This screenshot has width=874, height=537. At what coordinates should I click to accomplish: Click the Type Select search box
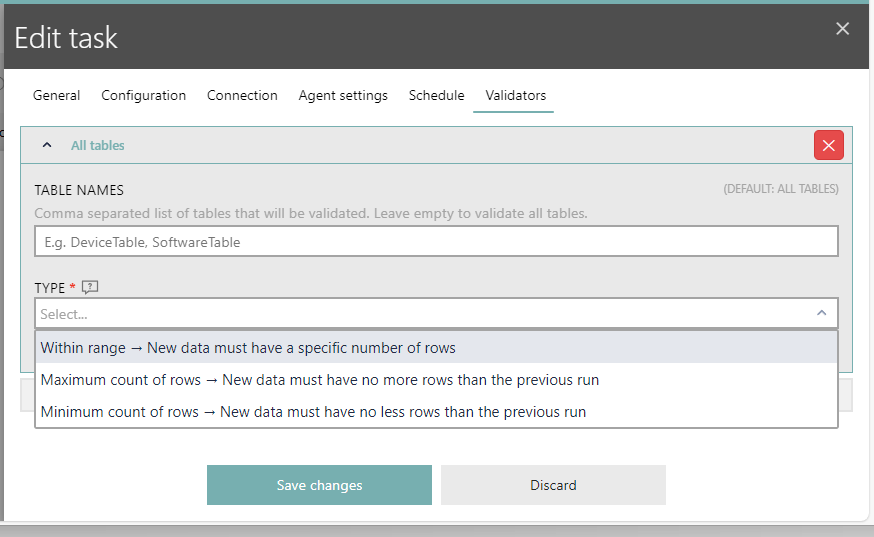tap(420, 314)
